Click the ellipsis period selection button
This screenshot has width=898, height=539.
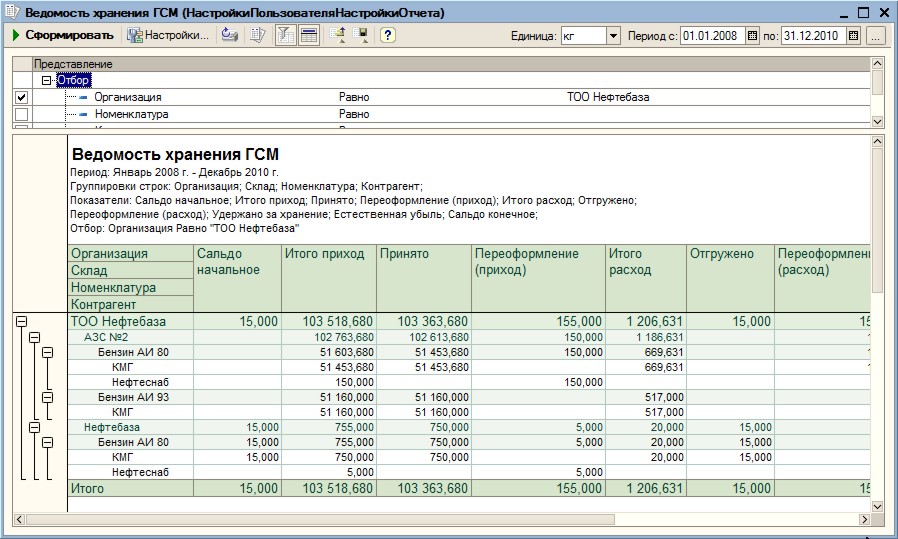[875, 36]
